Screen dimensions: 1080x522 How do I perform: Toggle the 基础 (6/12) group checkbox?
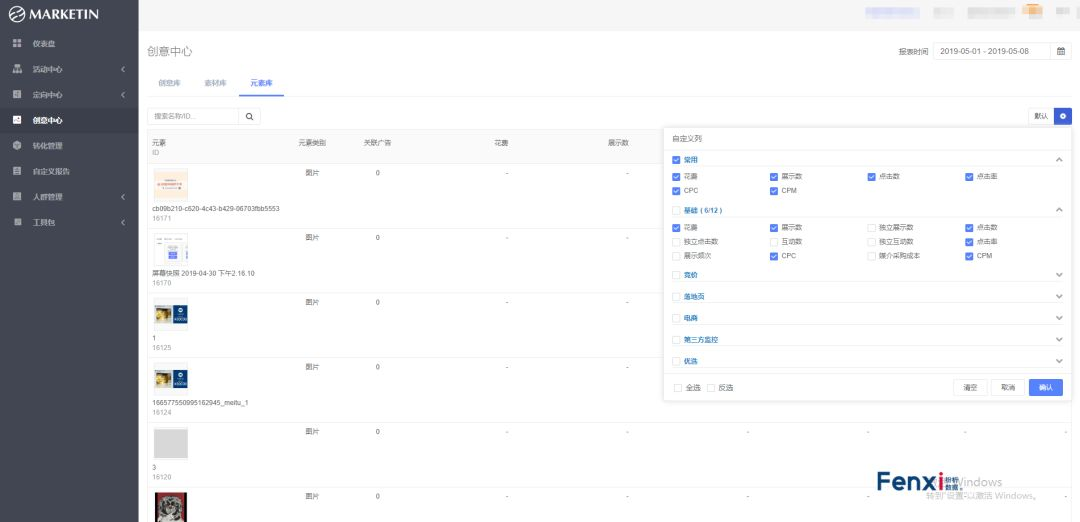pos(676,210)
